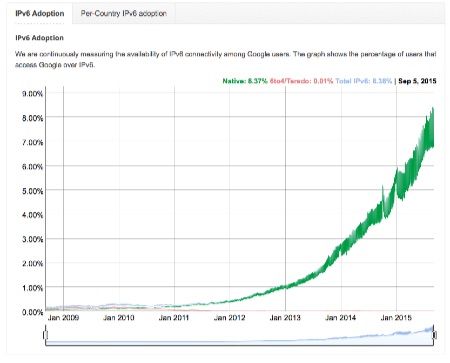The width and height of the screenshot is (450, 363).
Task: Click the Jan 2014 x-axis label
Action: click(x=340, y=318)
